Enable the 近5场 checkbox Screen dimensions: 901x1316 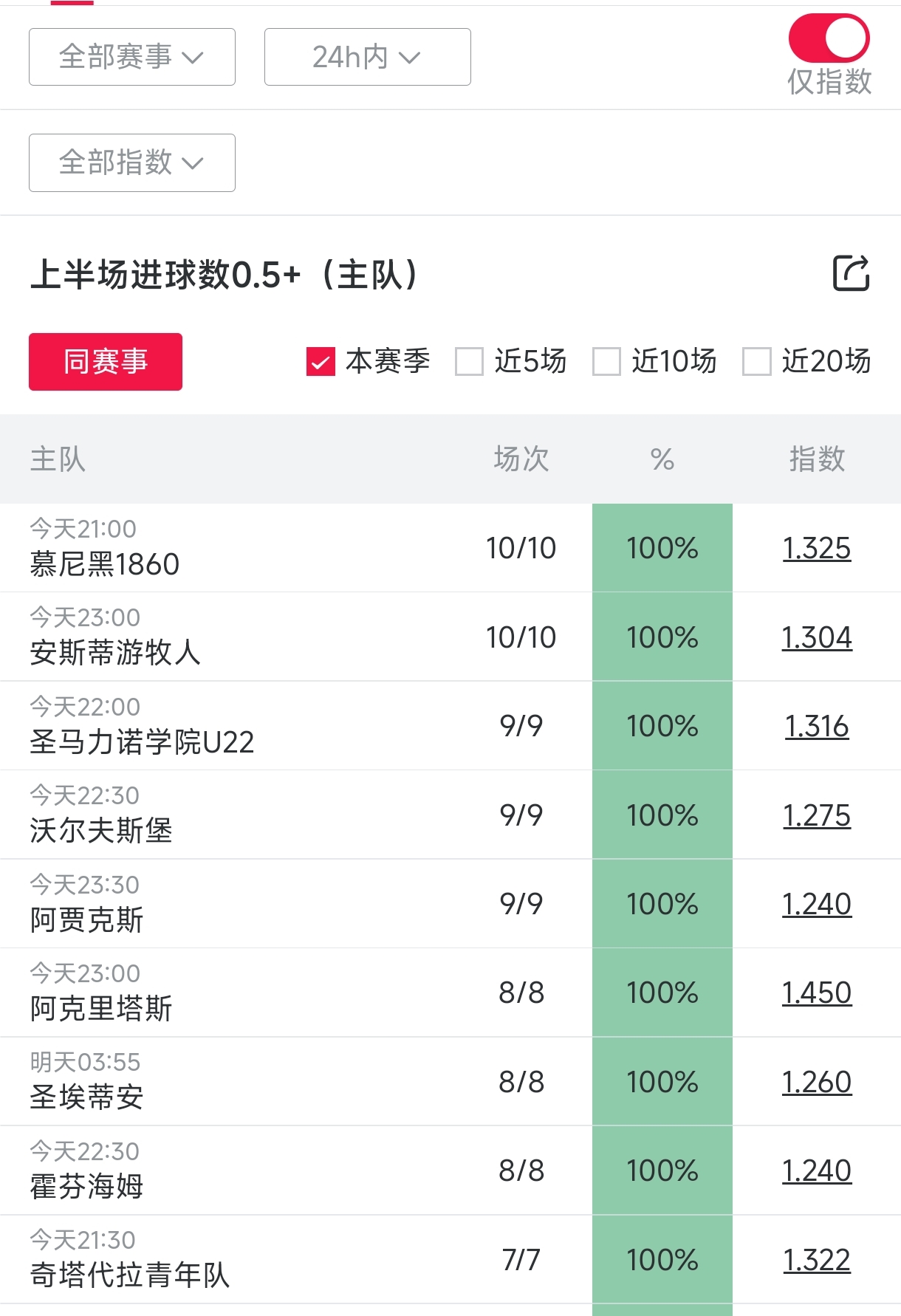(x=470, y=362)
